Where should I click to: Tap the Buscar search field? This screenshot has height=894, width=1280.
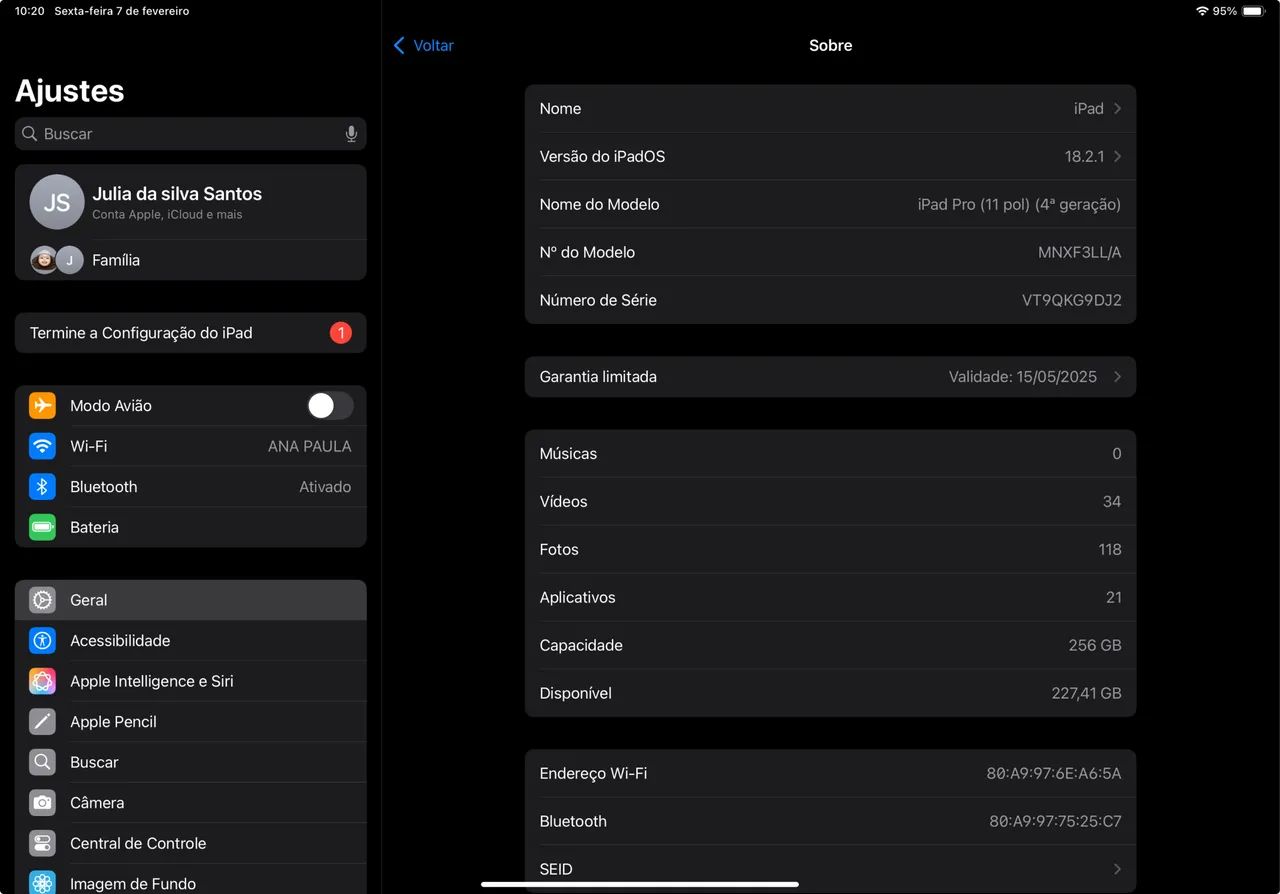point(191,134)
